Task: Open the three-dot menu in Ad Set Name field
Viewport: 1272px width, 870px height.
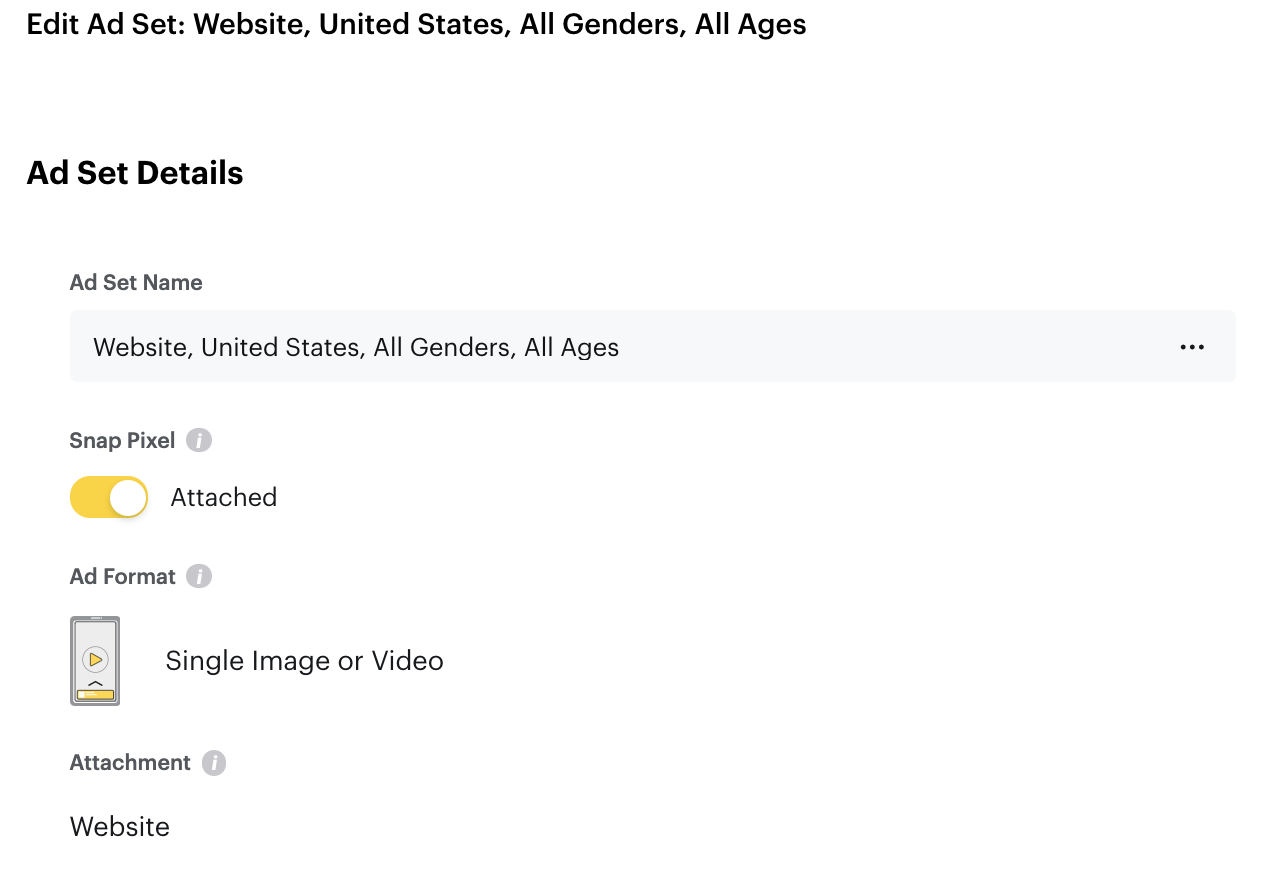Action: click(1191, 347)
